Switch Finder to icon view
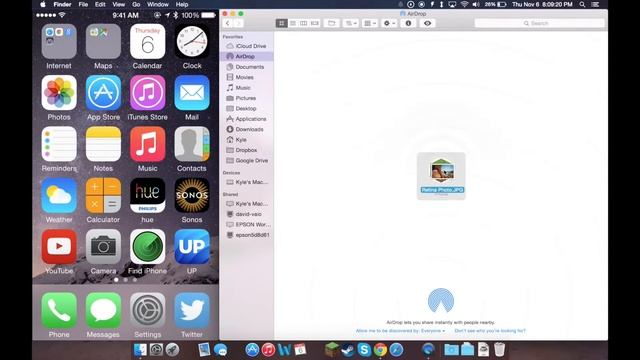 pos(282,23)
